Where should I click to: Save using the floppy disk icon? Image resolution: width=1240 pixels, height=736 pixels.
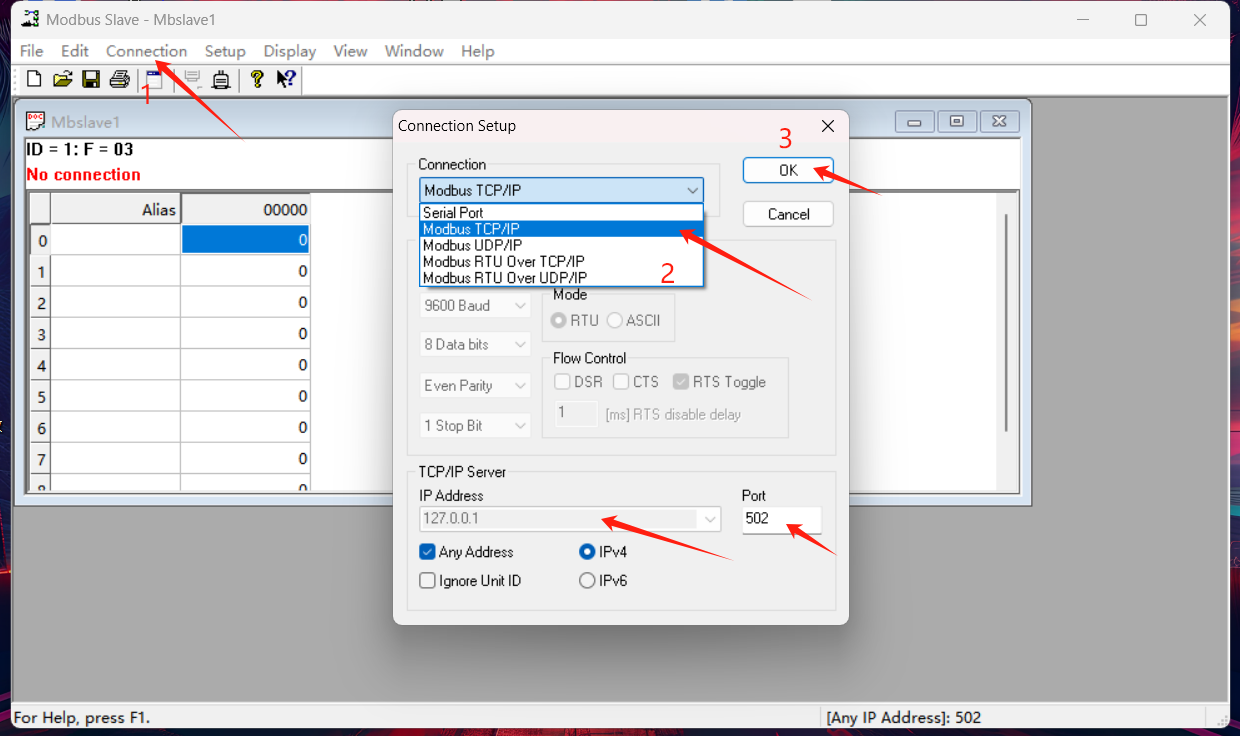(91, 79)
